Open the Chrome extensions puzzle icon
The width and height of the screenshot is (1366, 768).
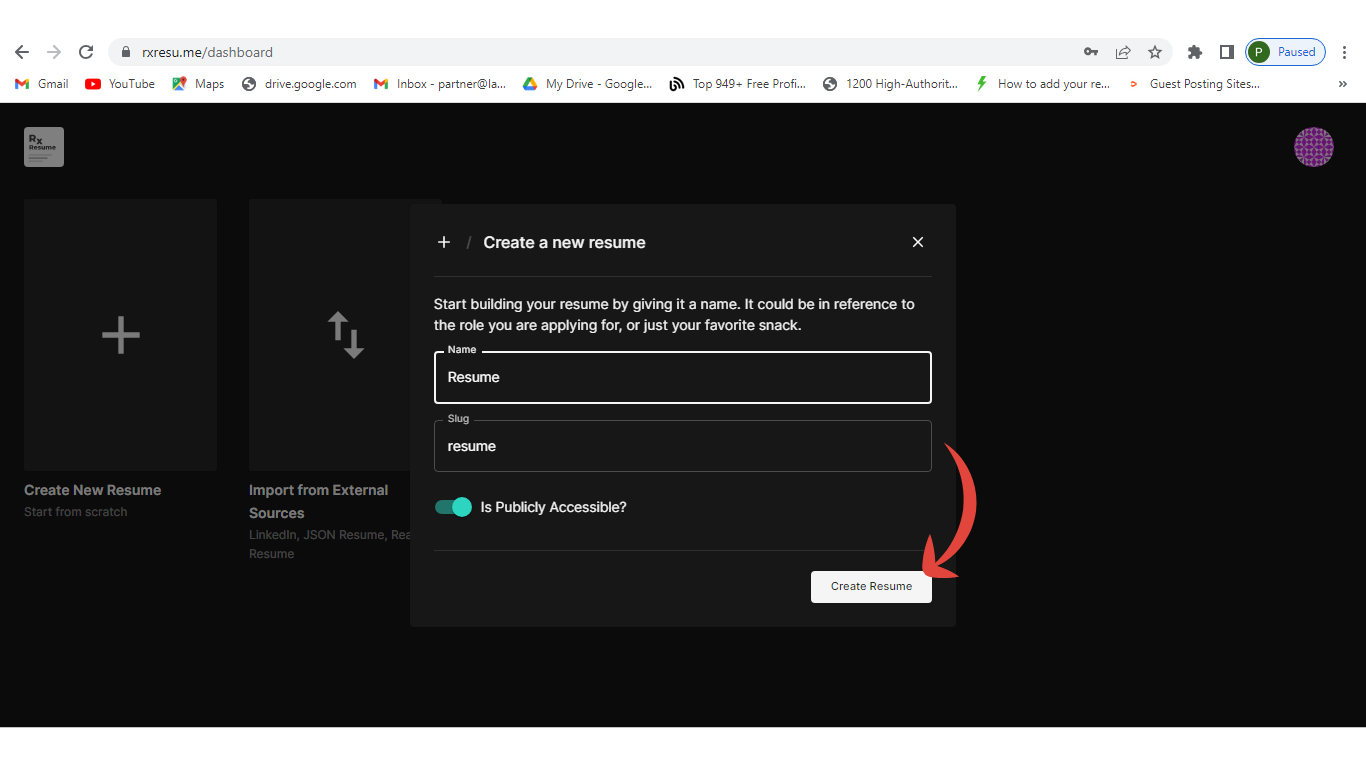(1194, 52)
